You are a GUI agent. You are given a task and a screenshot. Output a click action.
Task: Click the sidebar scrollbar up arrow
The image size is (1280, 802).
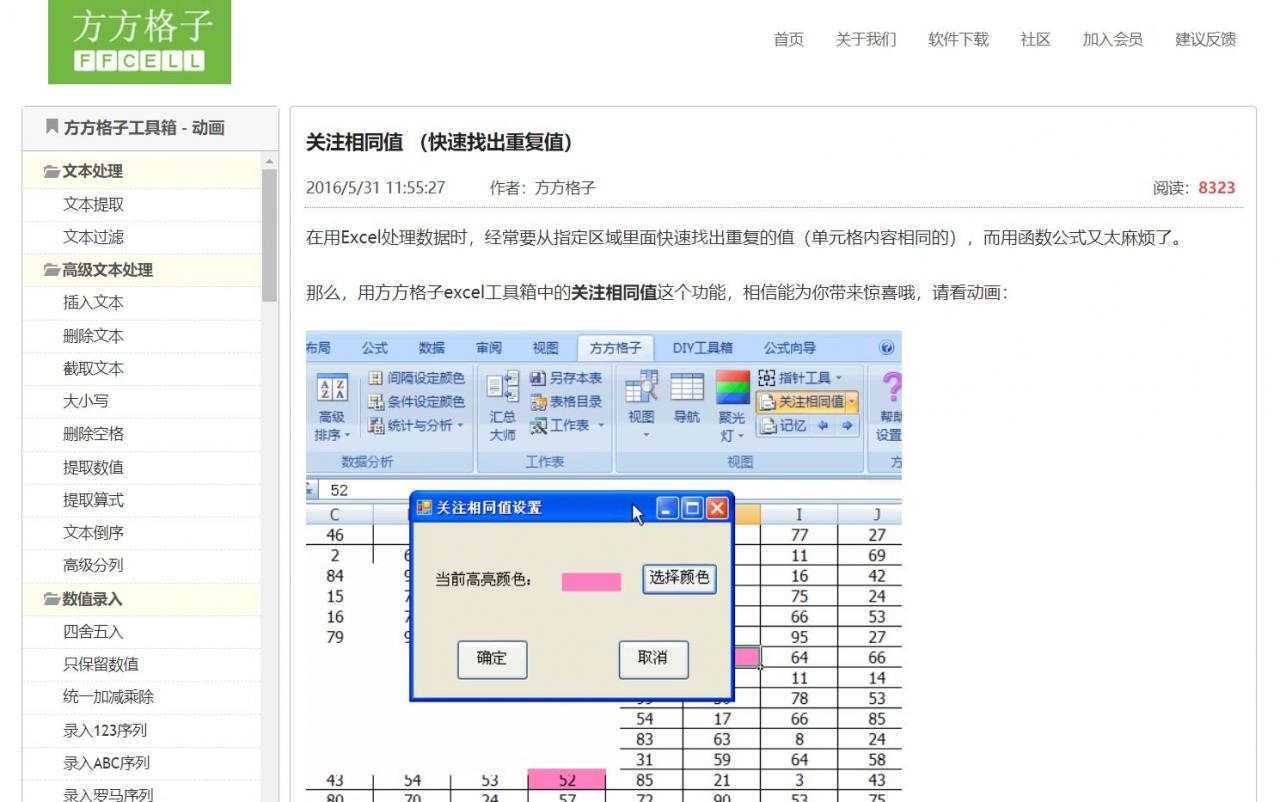pos(269,161)
